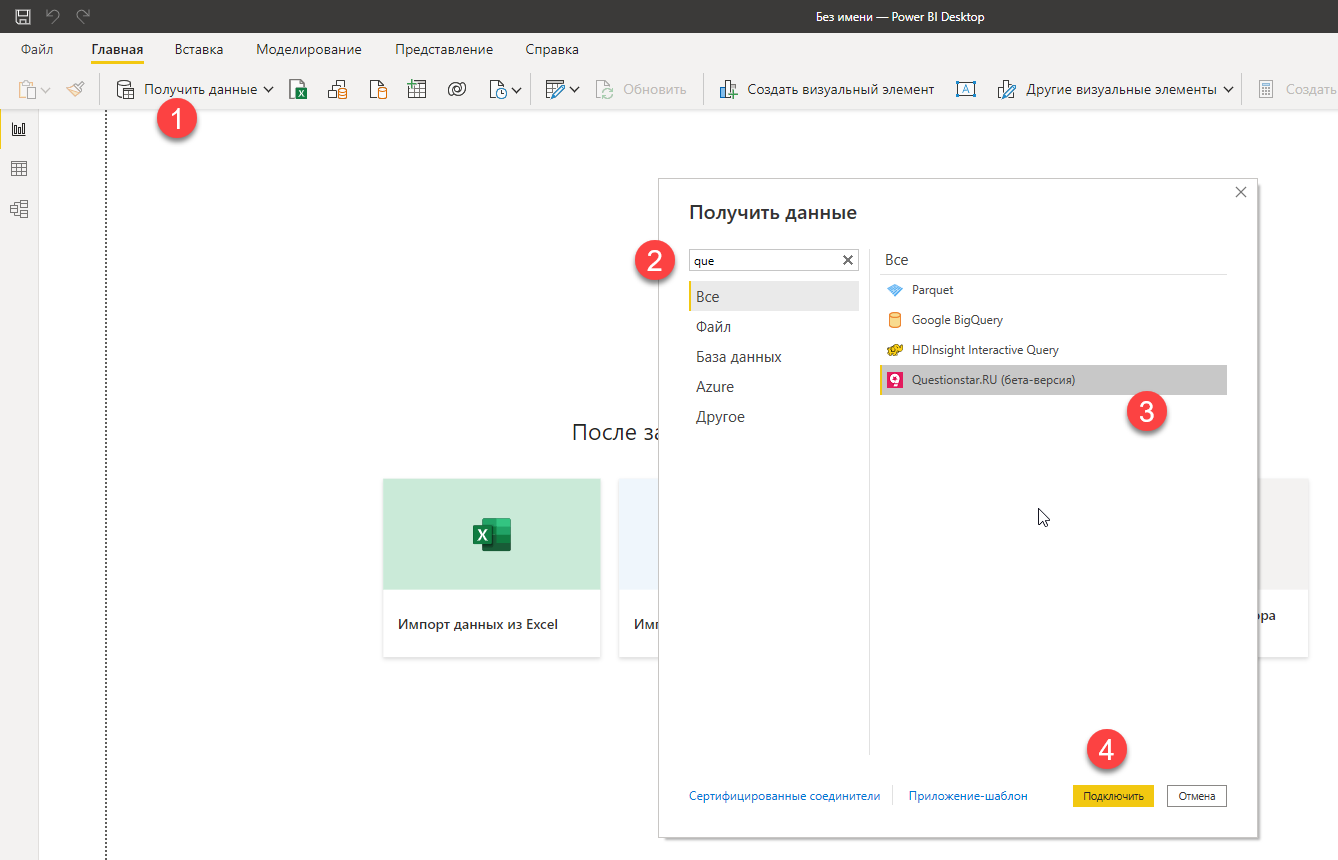Click the Recent sources clock icon
The width and height of the screenshot is (1338, 860).
point(498,90)
